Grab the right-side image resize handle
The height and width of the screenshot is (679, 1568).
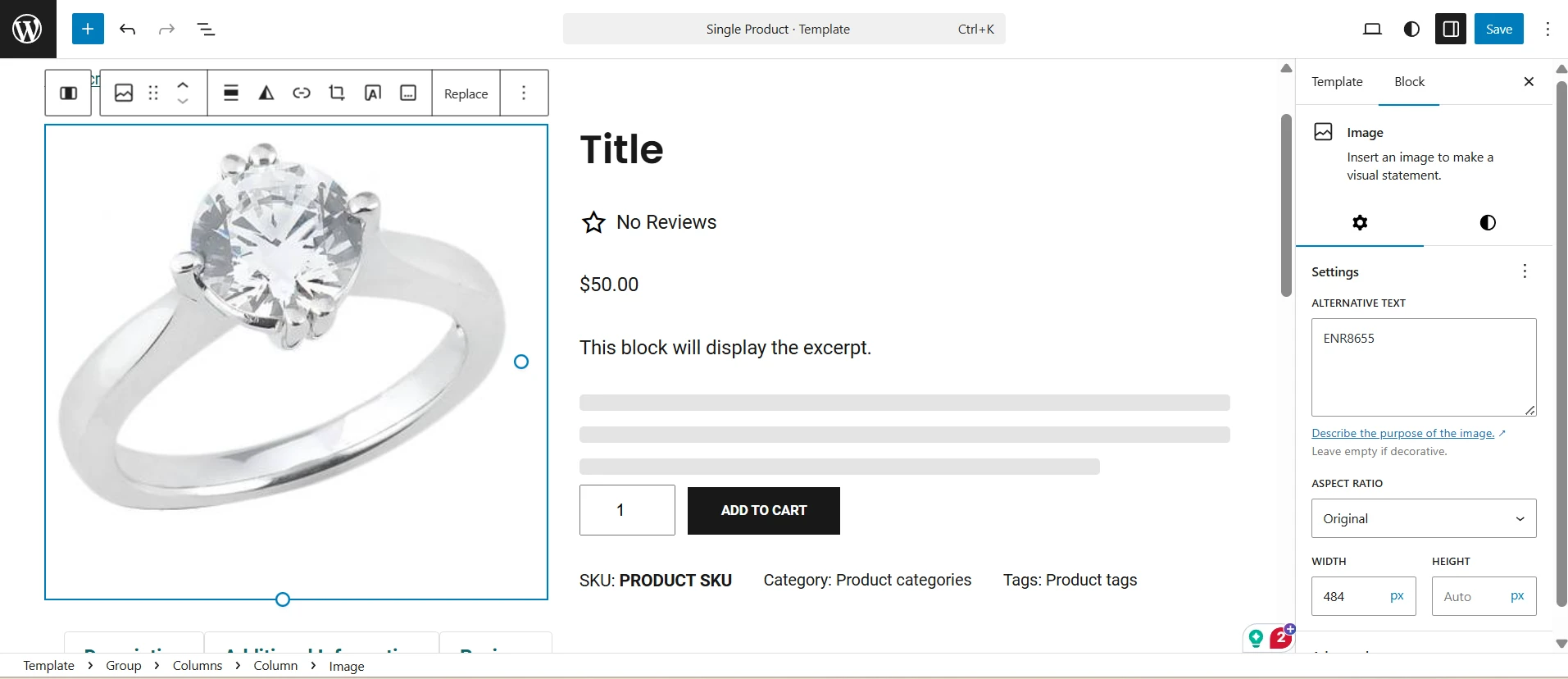coord(521,362)
